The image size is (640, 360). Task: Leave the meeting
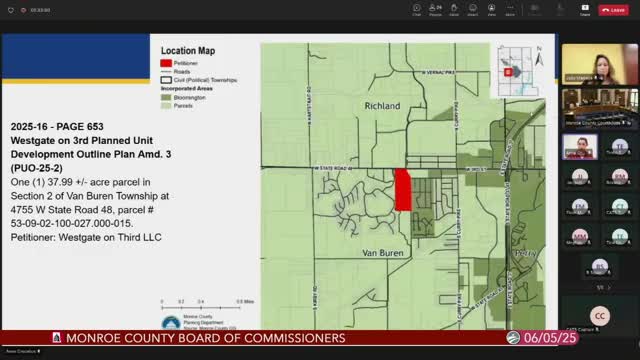tap(613, 10)
